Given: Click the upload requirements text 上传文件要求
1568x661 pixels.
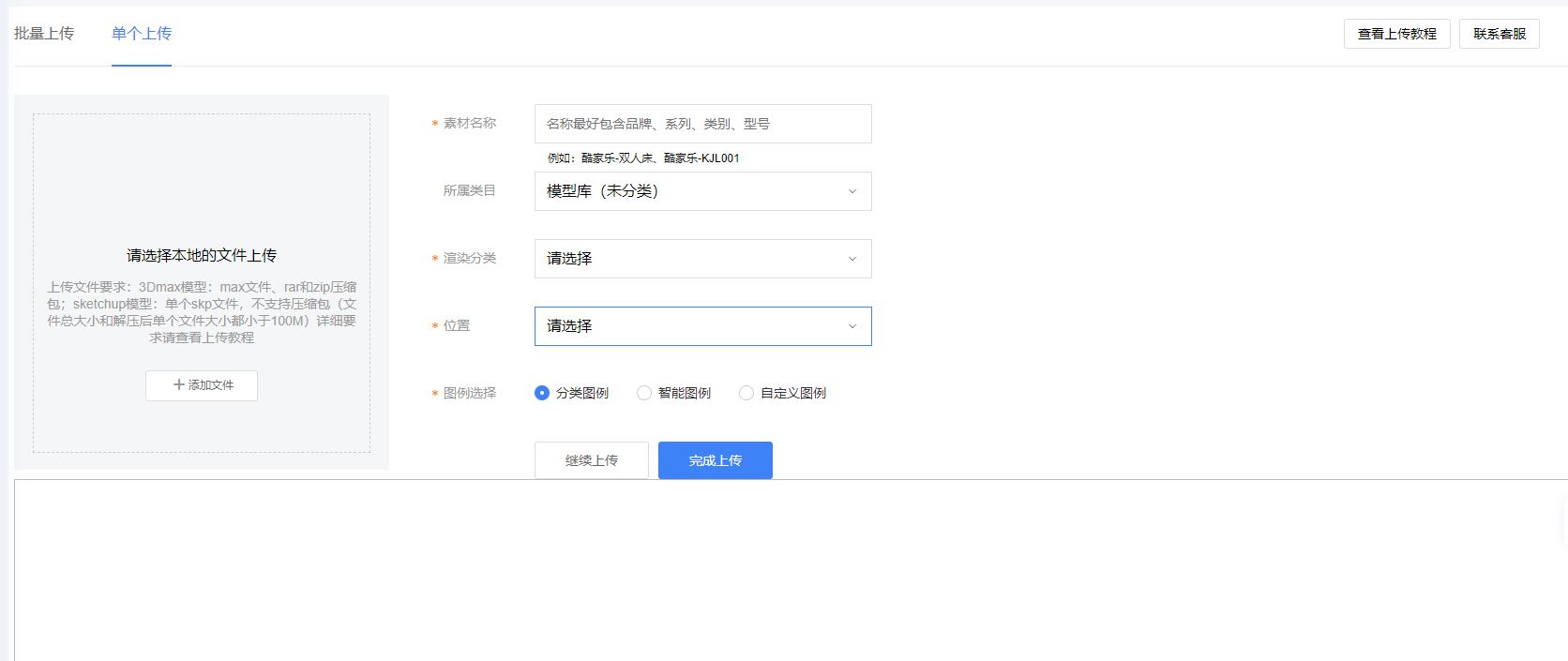Looking at the screenshot, I should coord(202,312).
